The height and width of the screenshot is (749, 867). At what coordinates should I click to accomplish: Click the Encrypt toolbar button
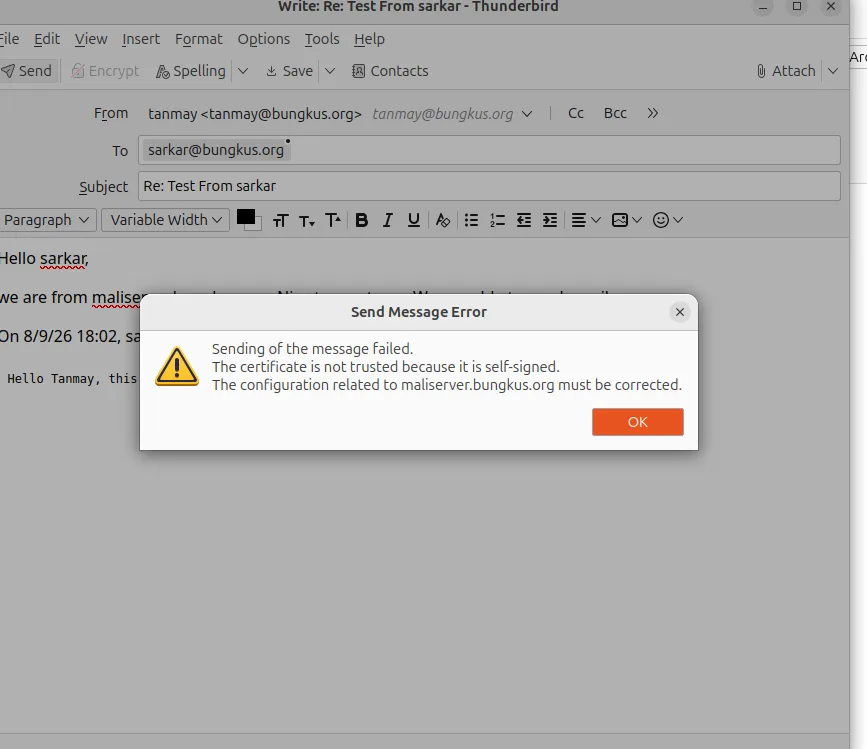click(x=105, y=71)
